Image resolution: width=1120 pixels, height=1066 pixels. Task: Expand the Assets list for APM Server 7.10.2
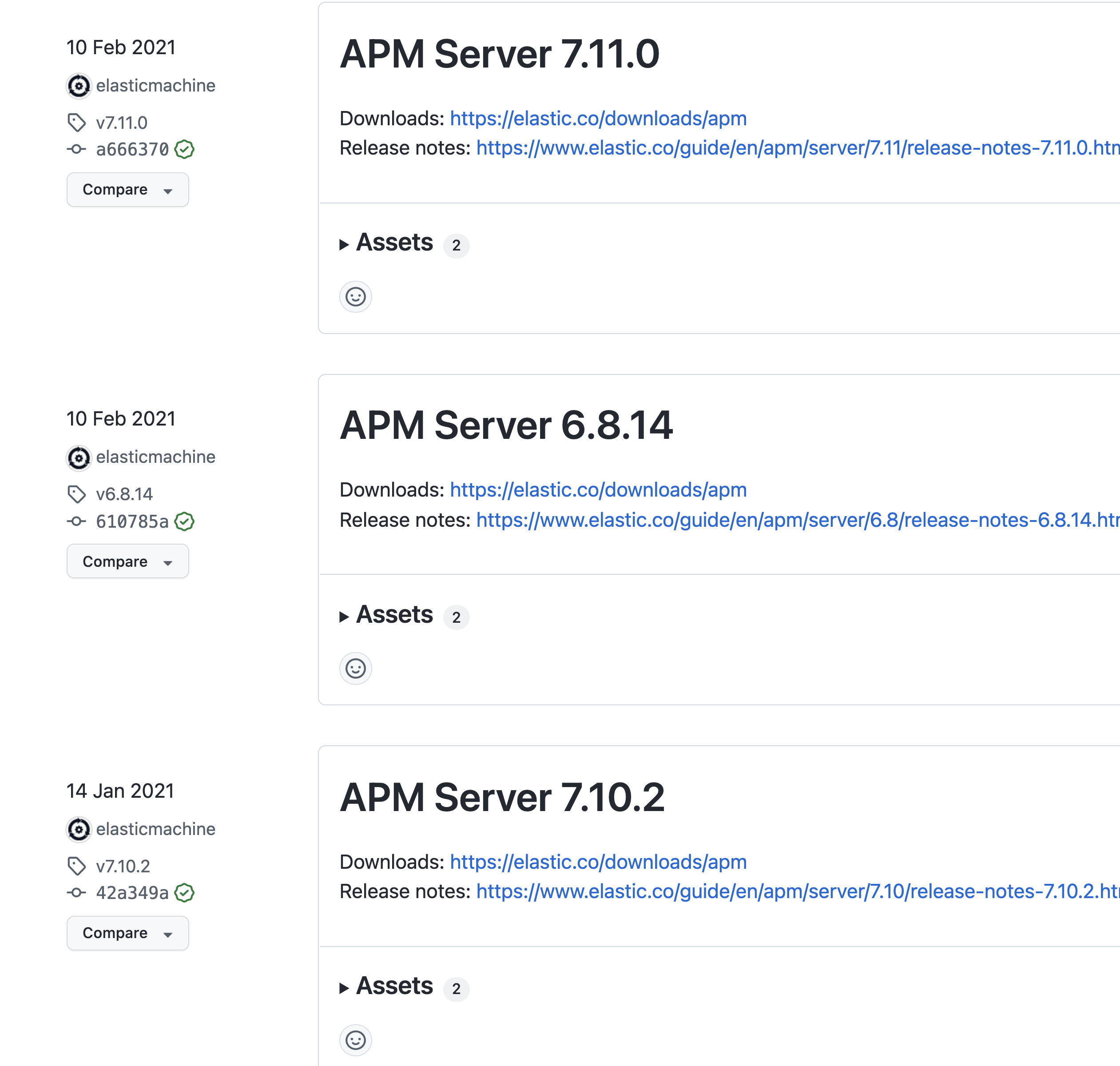point(394,986)
